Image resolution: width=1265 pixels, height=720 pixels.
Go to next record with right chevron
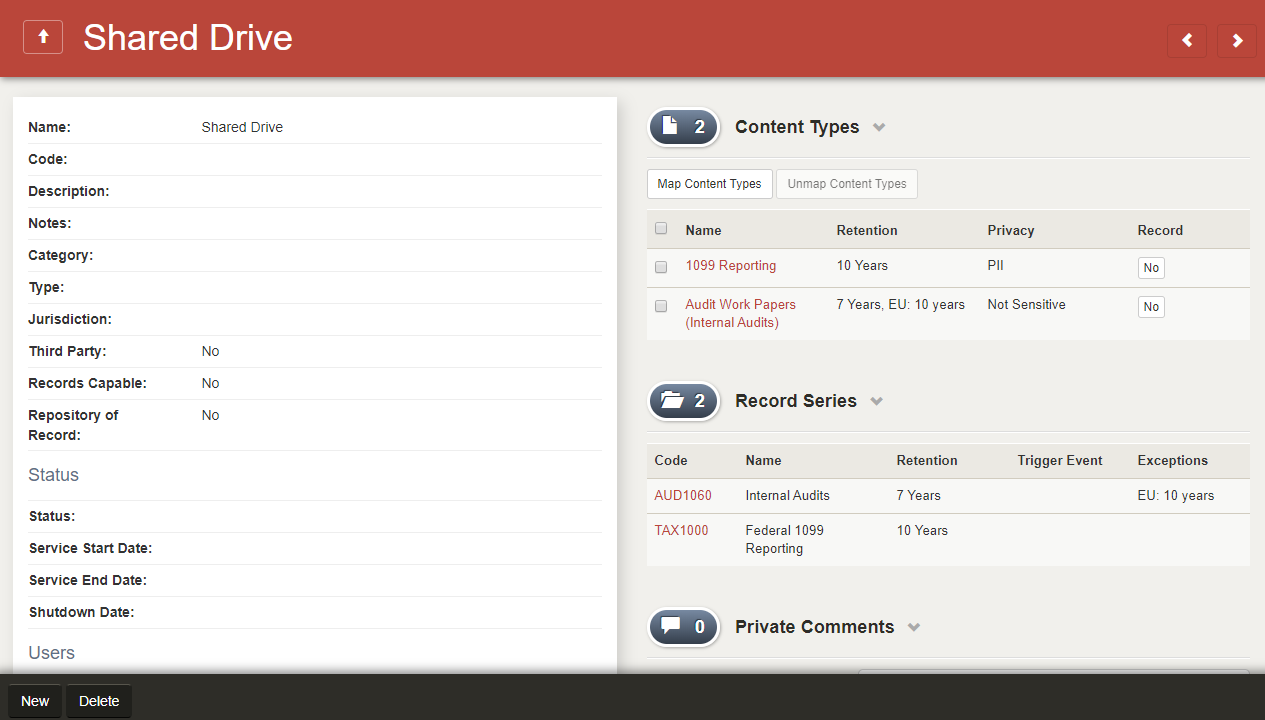[x=1237, y=41]
